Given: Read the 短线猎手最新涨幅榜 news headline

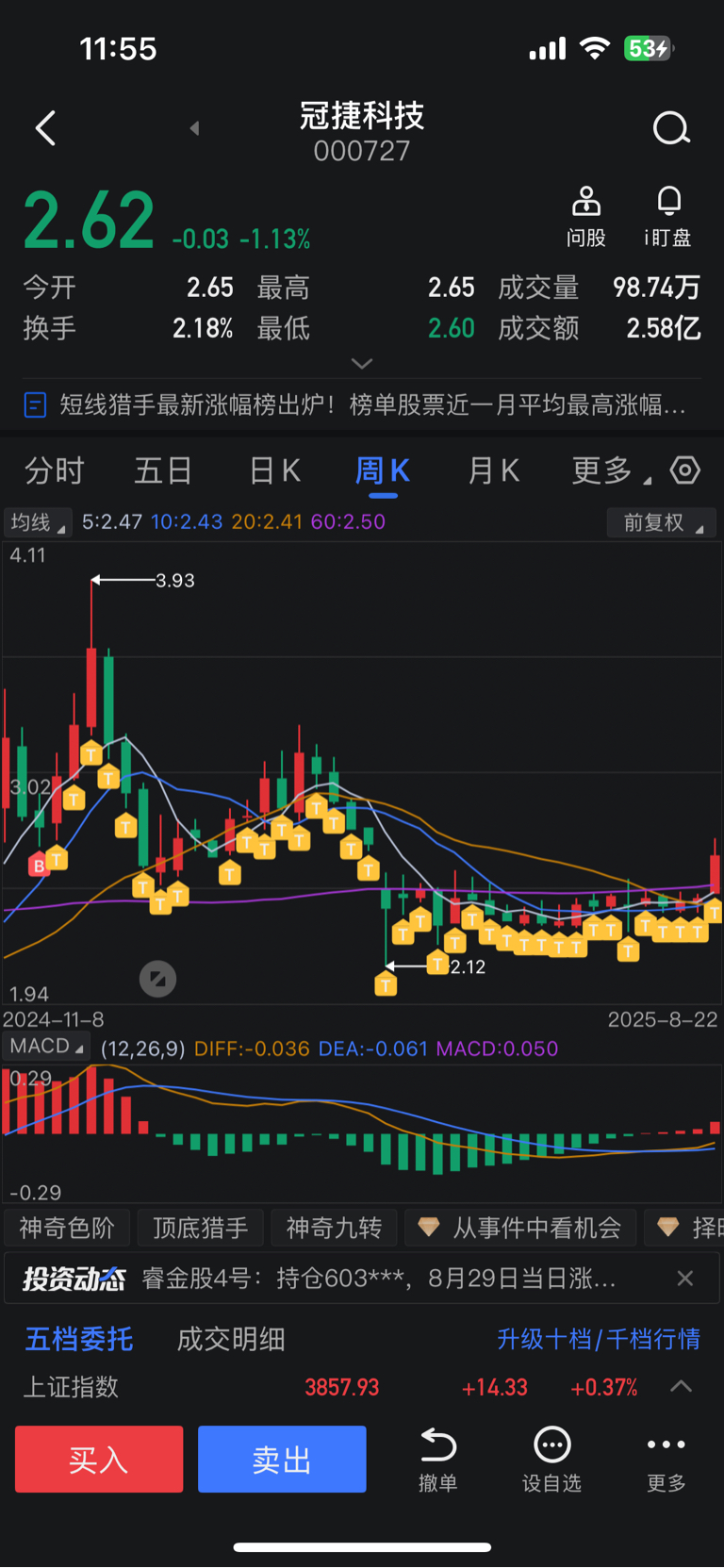Looking at the screenshot, I should (372, 405).
